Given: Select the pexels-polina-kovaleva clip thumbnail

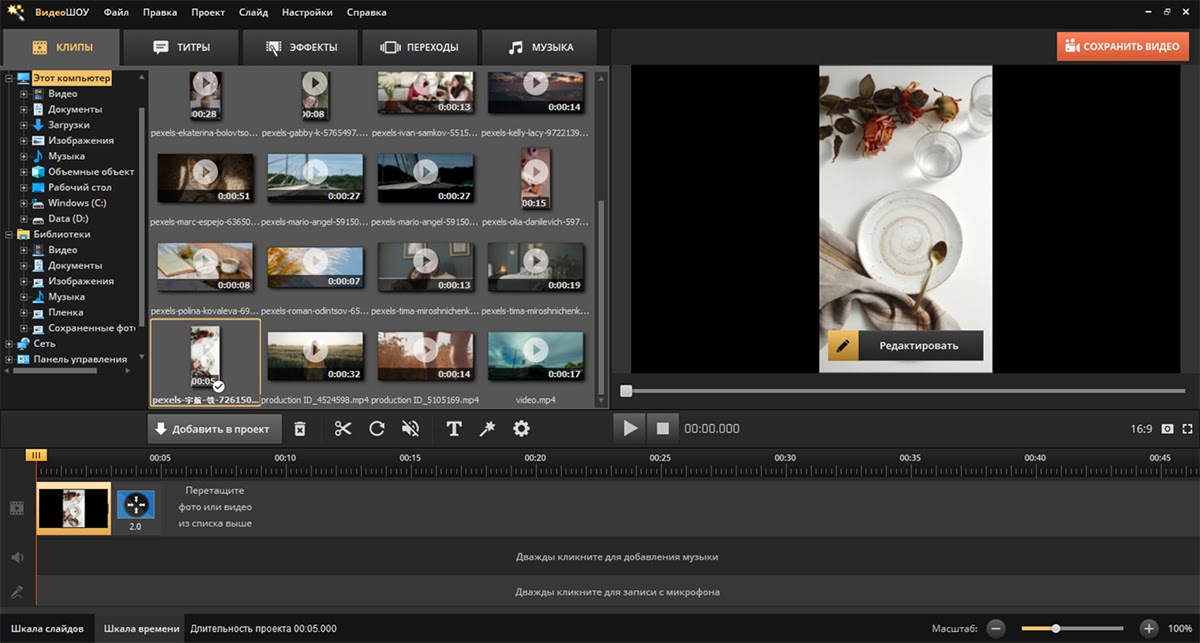Looking at the screenshot, I should 205,268.
